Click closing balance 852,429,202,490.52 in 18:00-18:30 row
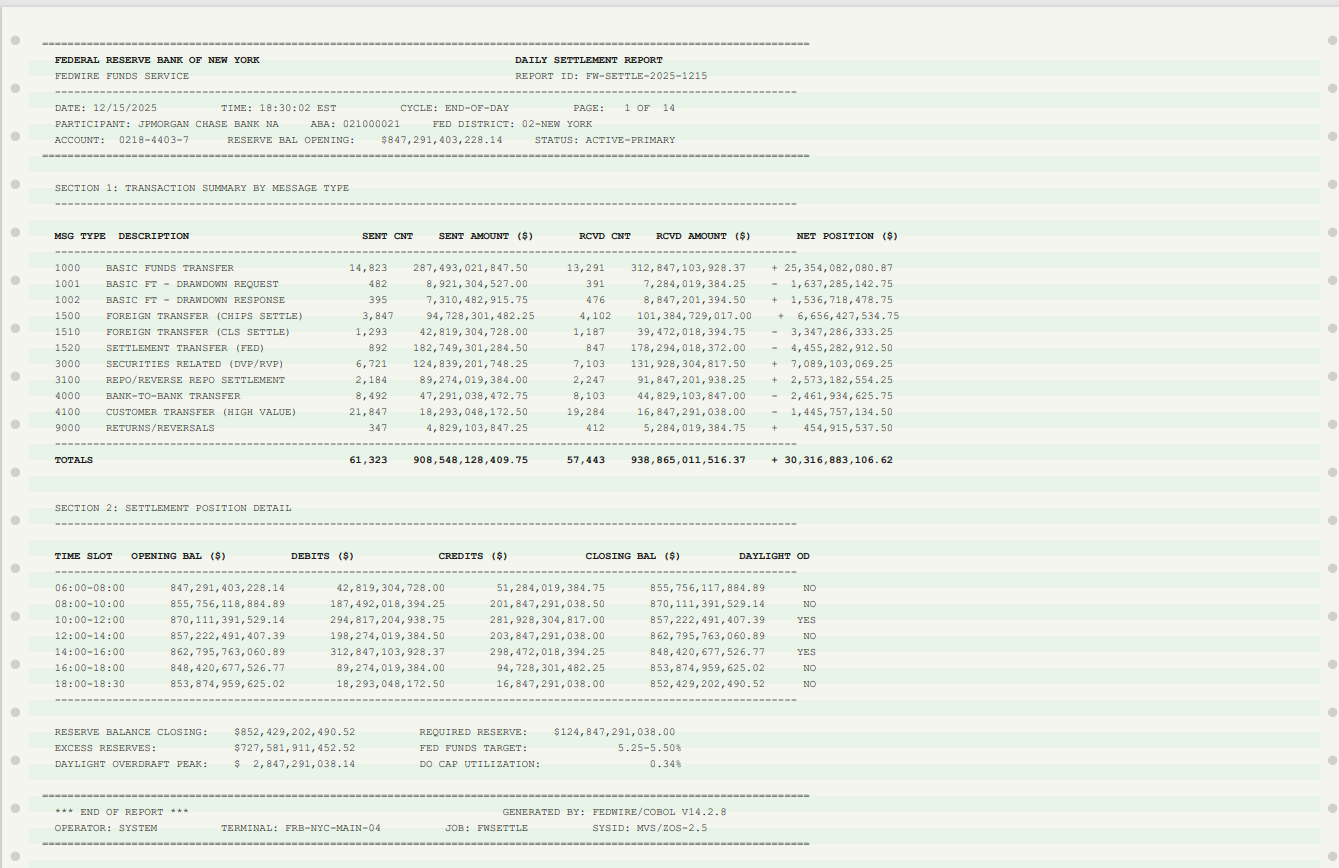 click(707, 684)
